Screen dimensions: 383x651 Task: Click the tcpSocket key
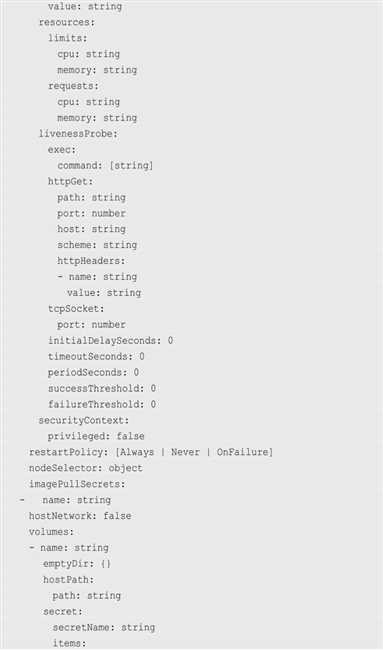coord(76,309)
